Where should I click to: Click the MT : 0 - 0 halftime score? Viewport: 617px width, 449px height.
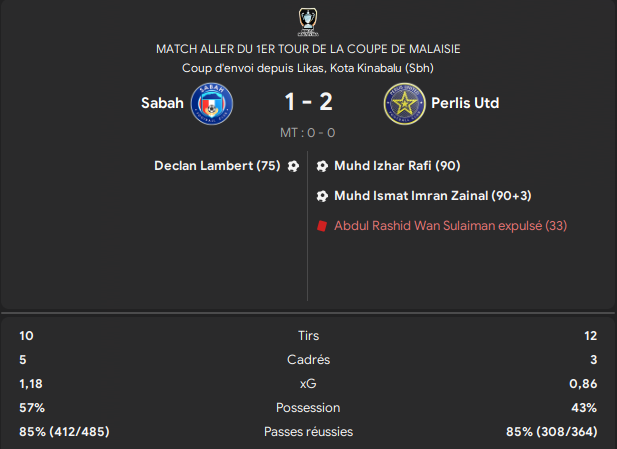[x=308, y=133]
